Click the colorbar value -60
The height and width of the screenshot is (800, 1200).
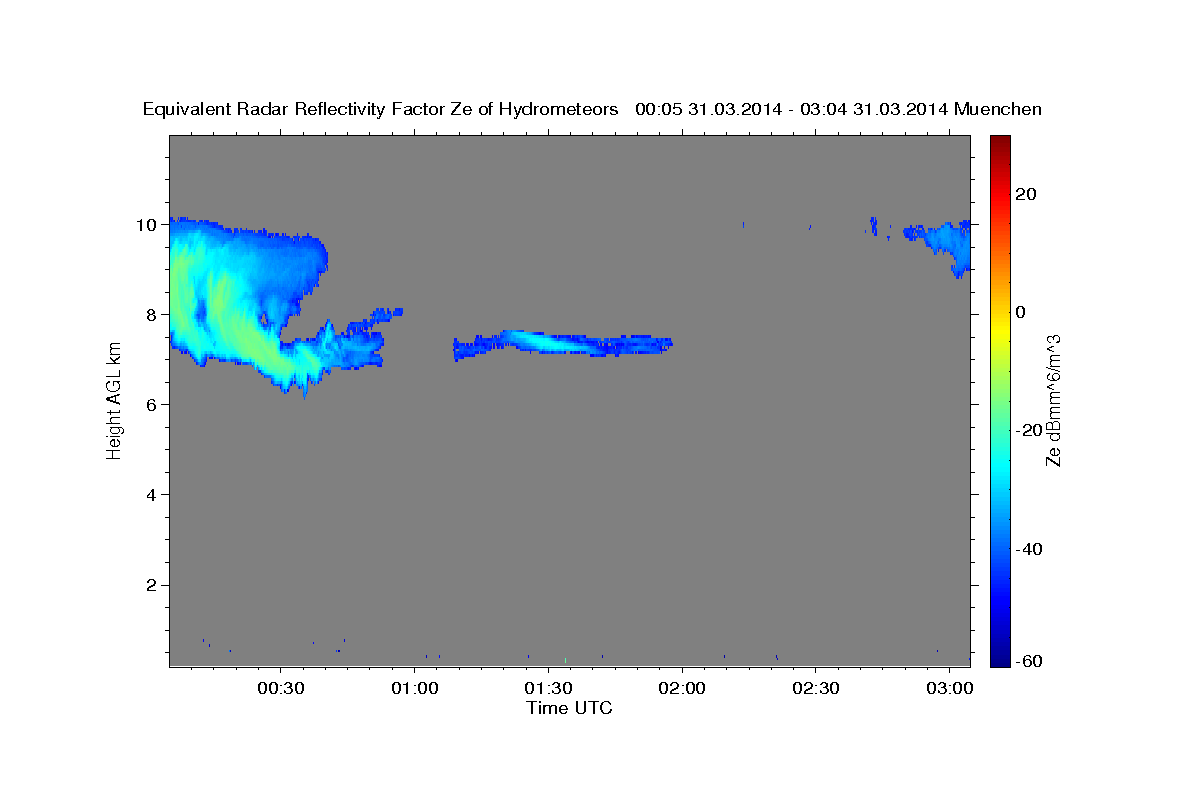click(1030, 661)
